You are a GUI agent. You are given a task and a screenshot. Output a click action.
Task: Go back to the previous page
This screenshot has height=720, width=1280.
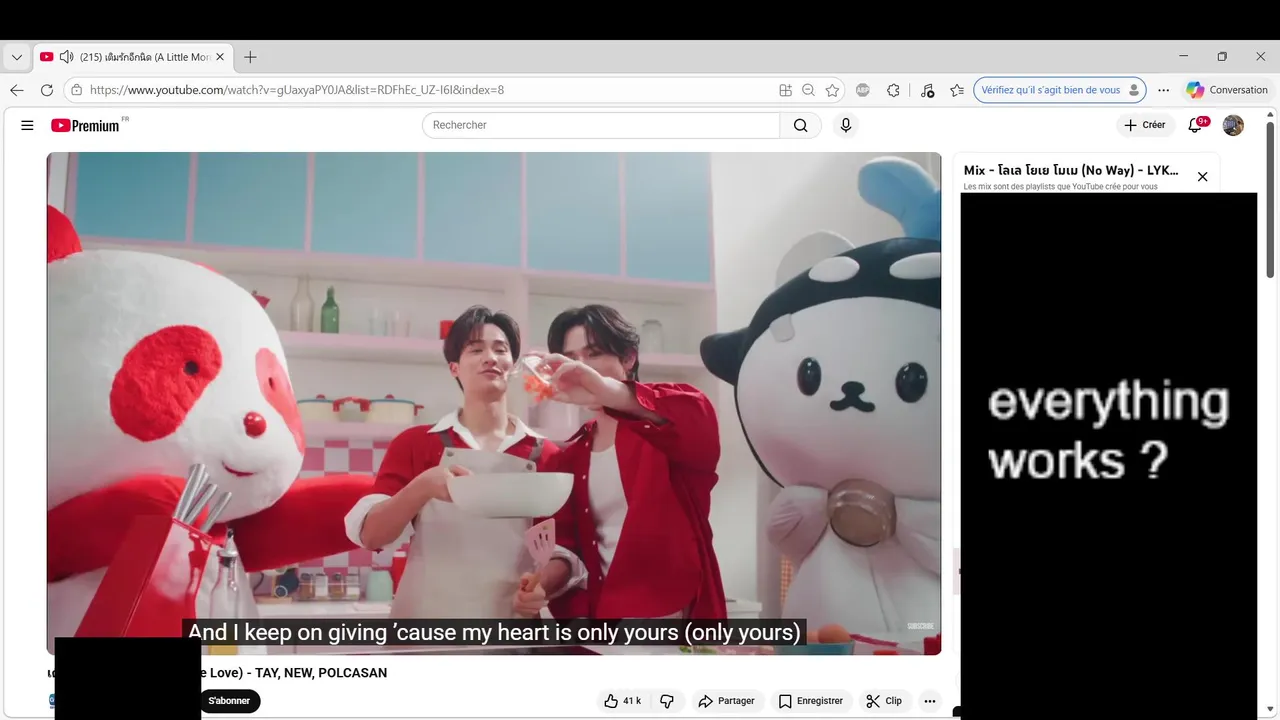click(16, 90)
